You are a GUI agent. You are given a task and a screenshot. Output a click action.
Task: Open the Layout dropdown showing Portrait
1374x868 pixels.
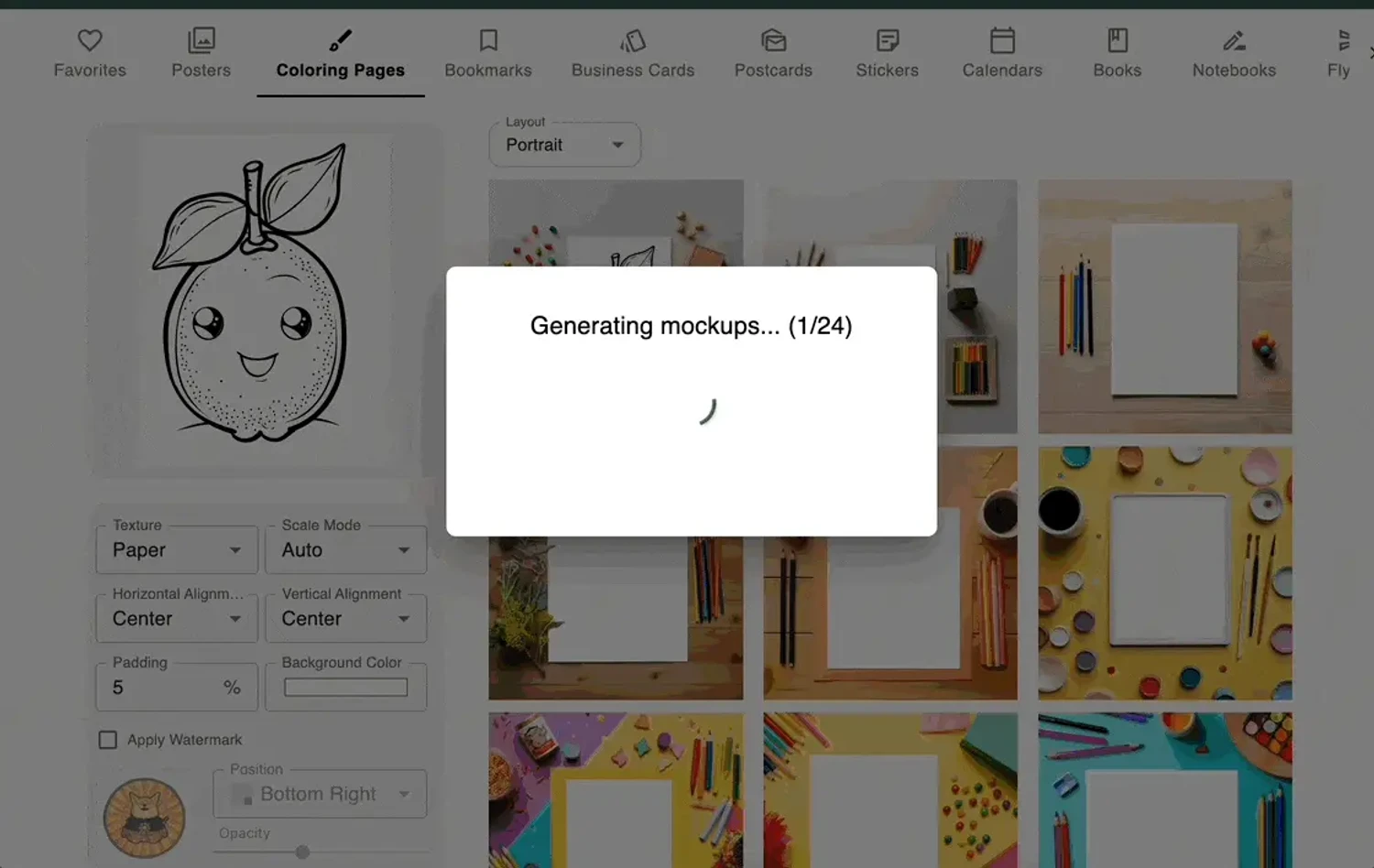pyautogui.click(x=564, y=144)
